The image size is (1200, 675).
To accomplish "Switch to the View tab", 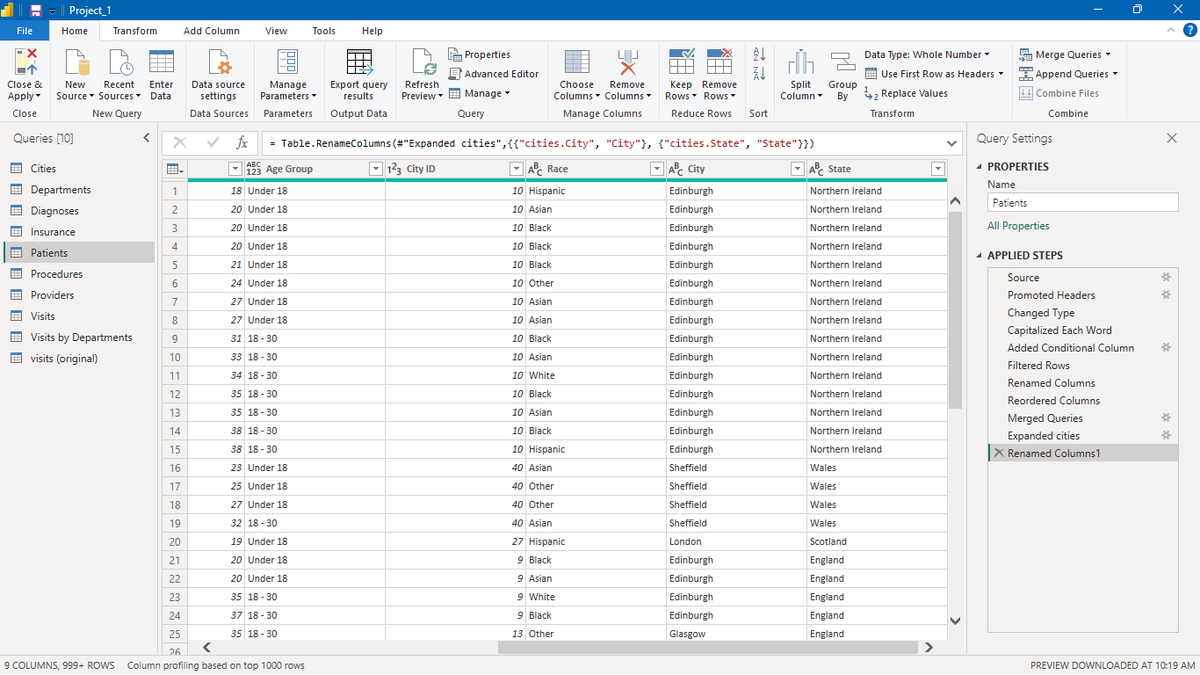I will [276, 31].
